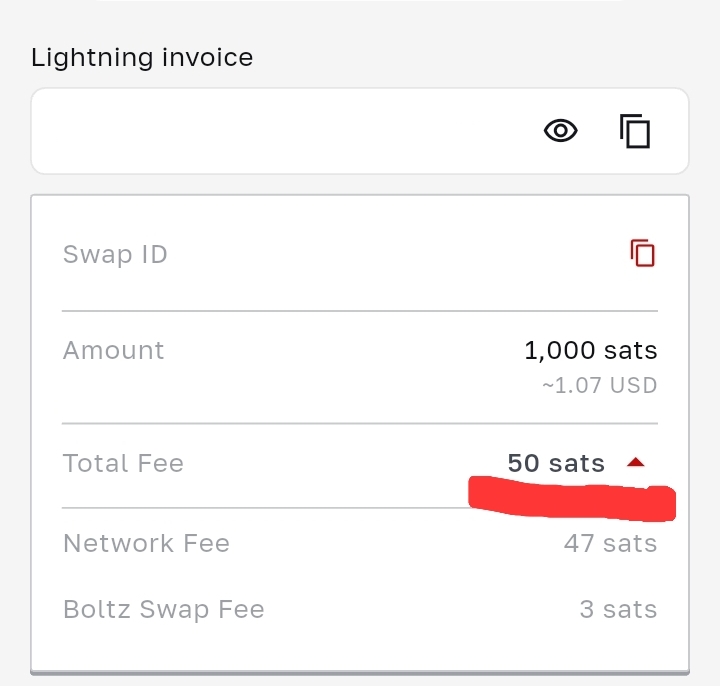Select the Swap ID label
Viewport: 720px width, 686px height.
click(x=115, y=254)
